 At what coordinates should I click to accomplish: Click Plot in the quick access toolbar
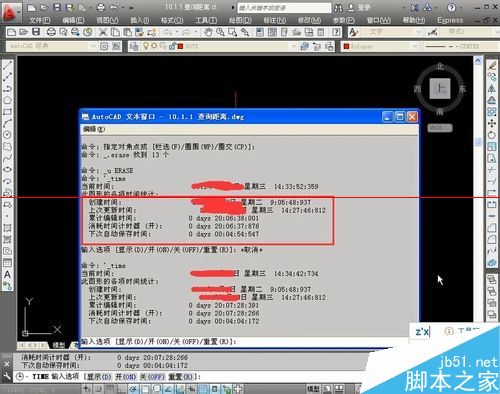point(101,7)
